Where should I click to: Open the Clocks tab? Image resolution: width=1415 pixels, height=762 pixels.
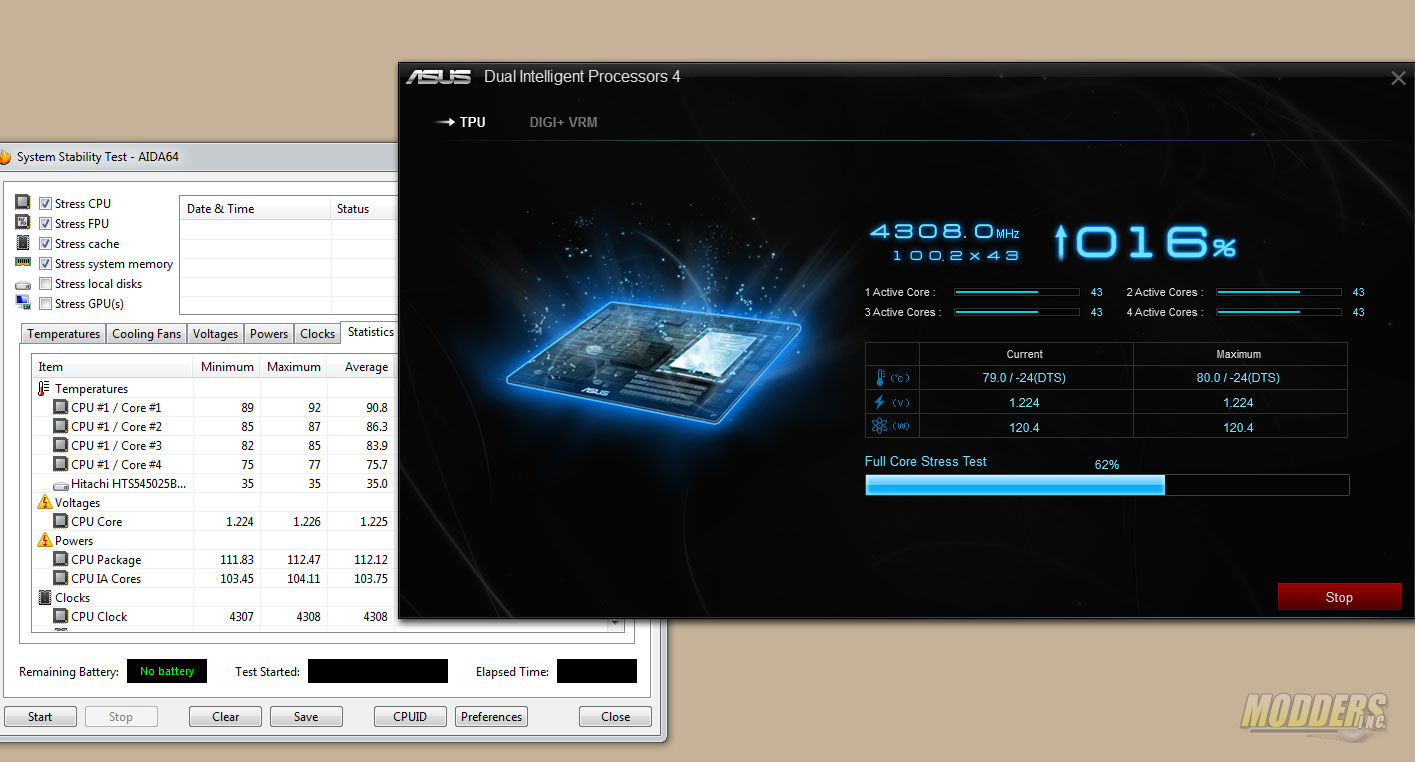click(317, 334)
